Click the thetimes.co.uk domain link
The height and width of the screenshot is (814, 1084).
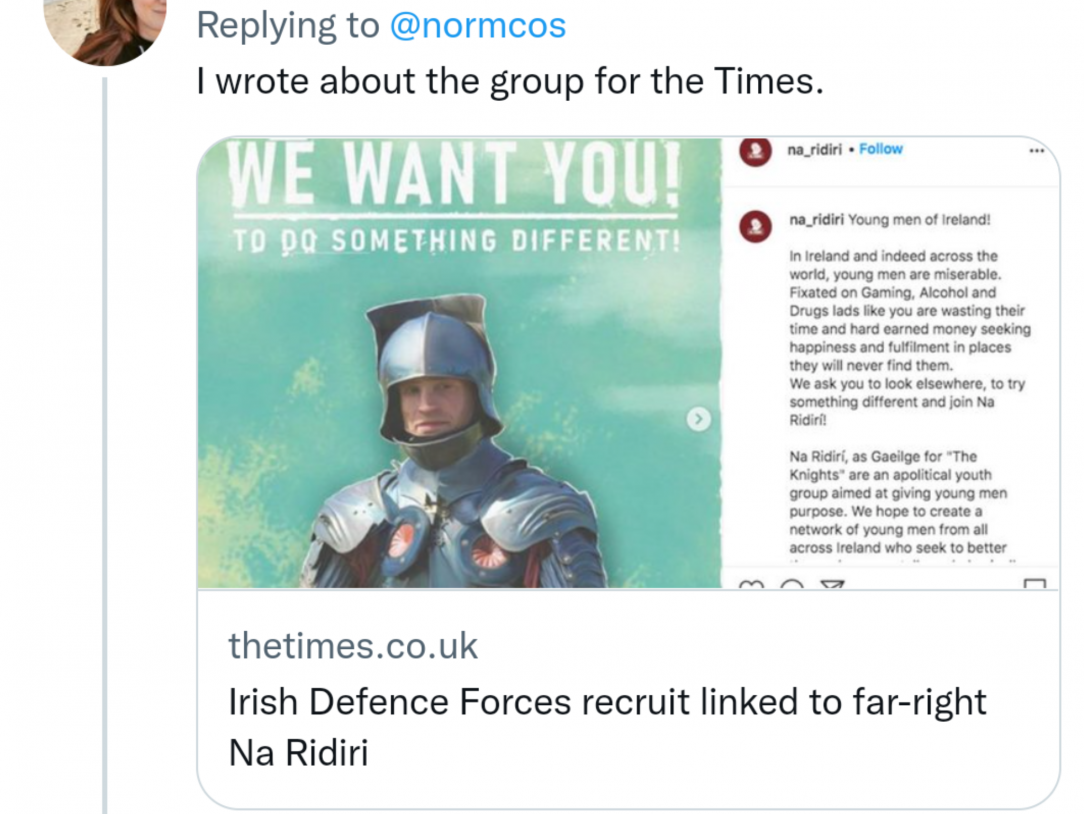tap(353, 646)
